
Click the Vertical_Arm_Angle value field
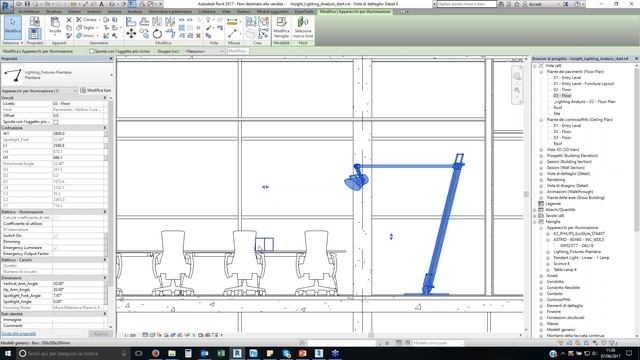(x=78, y=284)
